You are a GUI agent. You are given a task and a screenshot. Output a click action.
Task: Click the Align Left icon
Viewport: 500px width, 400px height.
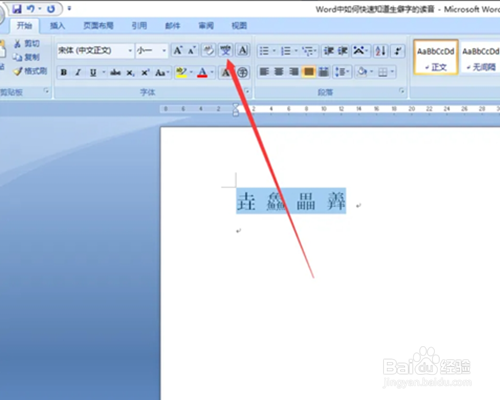click(x=264, y=72)
